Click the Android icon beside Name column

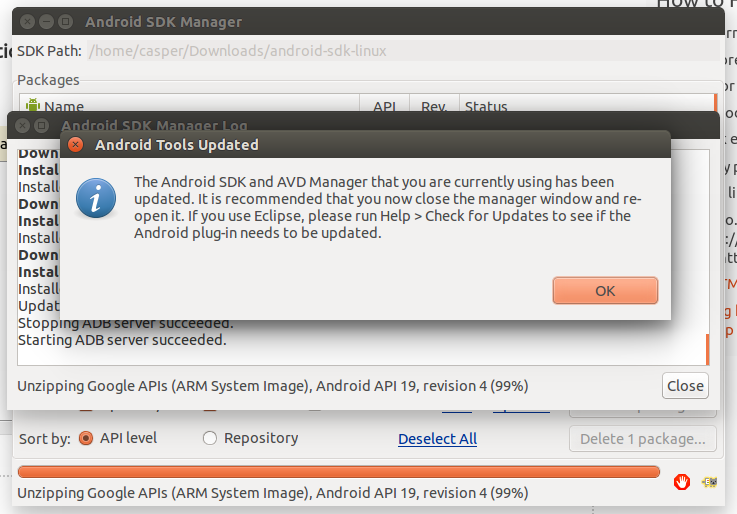(x=32, y=105)
